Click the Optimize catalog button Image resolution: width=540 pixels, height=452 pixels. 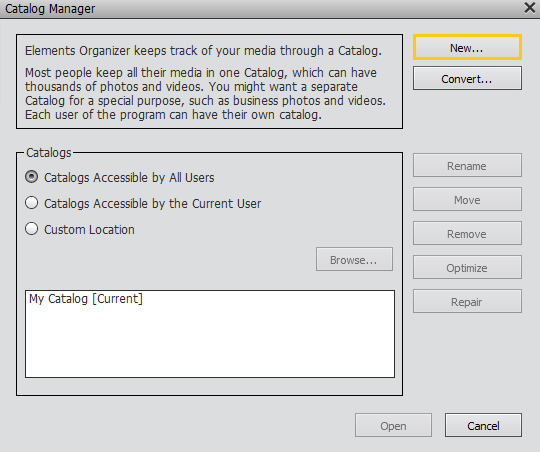pos(467,267)
